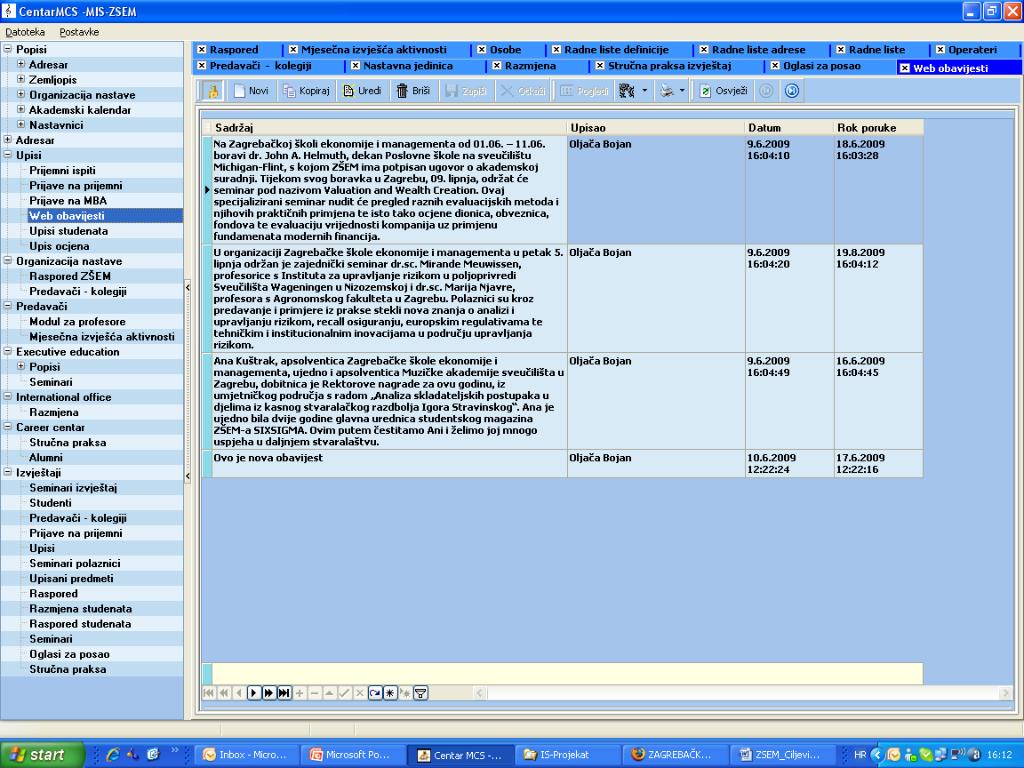Screen dimensions: 1024x768
Task: Collapse the Upisi tree node
Action: (8, 155)
